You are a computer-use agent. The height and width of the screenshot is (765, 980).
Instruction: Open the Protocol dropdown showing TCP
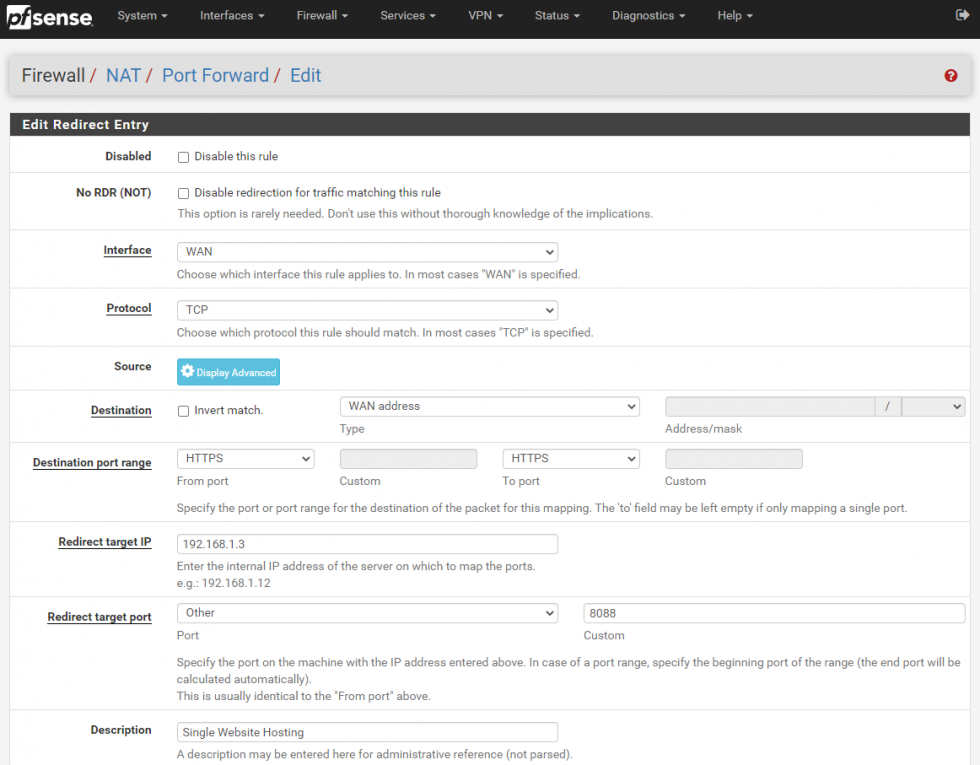click(367, 310)
